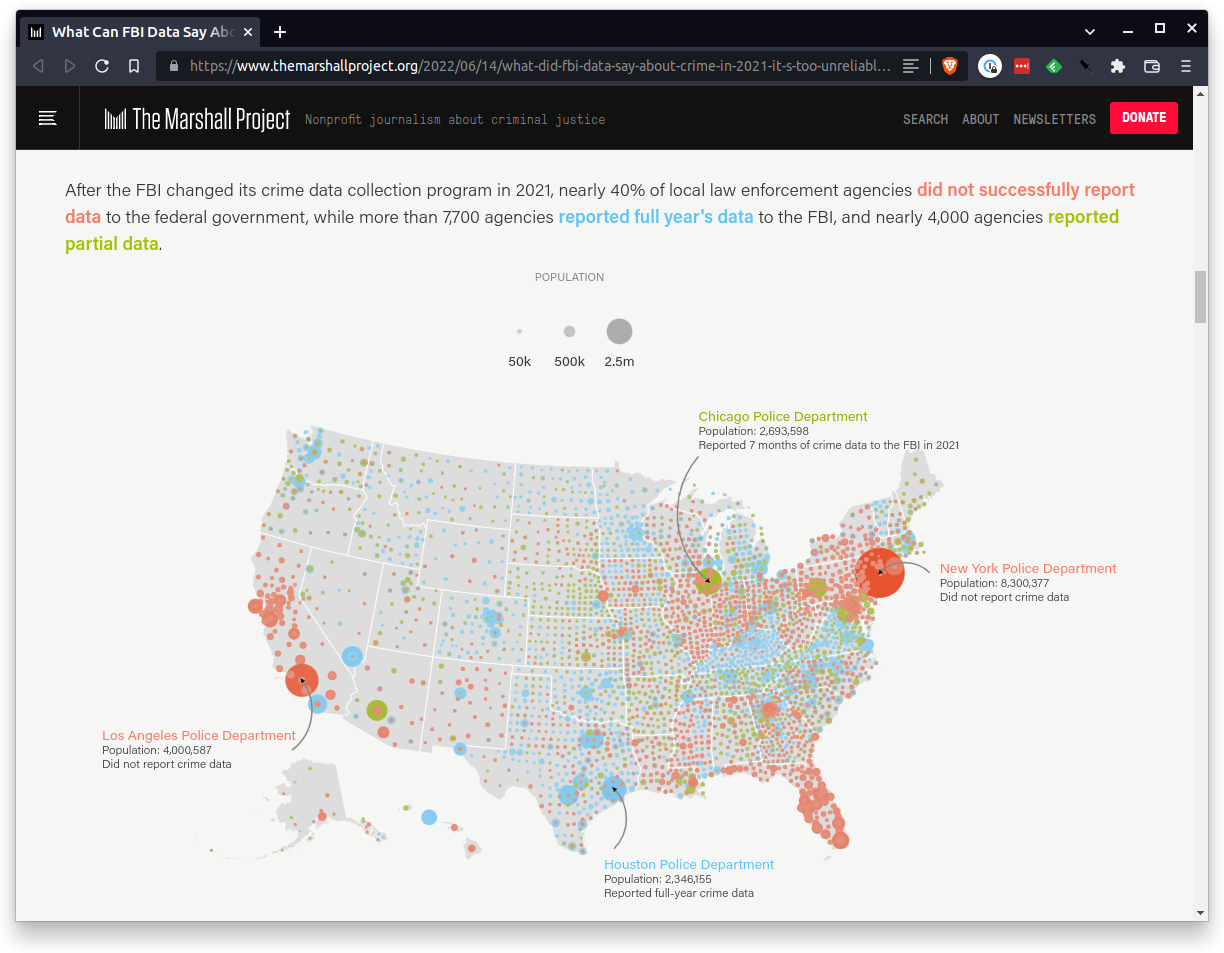The width and height of the screenshot is (1224, 953).
Task: Click the 'Los Angeles Police Department' label
Action: (199, 735)
